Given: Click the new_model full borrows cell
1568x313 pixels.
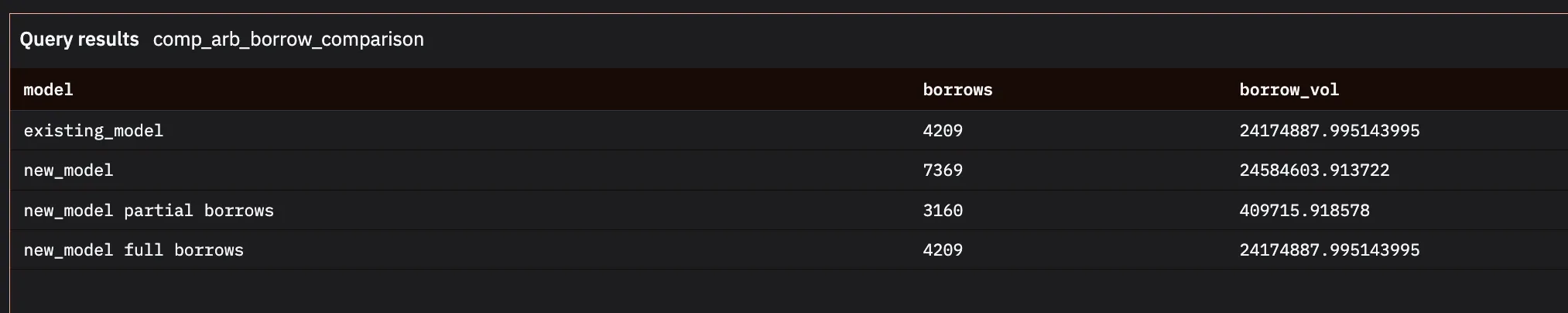Looking at the screenshot, I should (x=133, y=250).
